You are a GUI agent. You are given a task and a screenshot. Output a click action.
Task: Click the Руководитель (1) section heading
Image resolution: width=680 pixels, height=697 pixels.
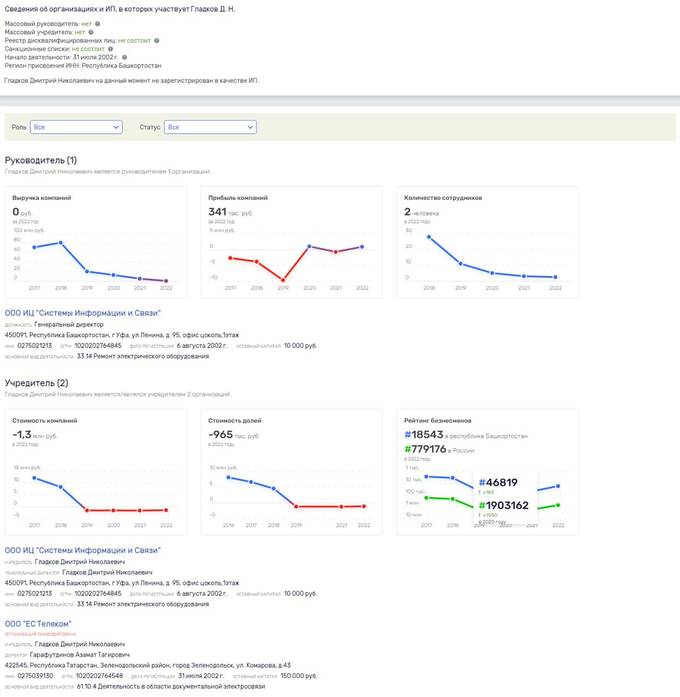pos(40,160)
